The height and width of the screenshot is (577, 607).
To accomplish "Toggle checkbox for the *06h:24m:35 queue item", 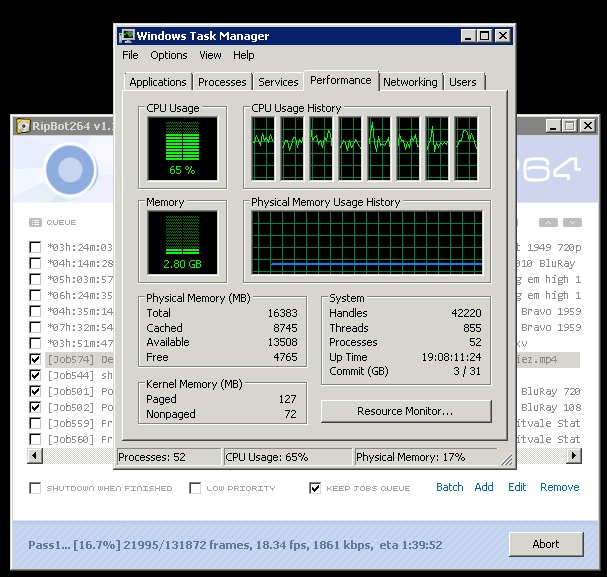I will (35, 295).
